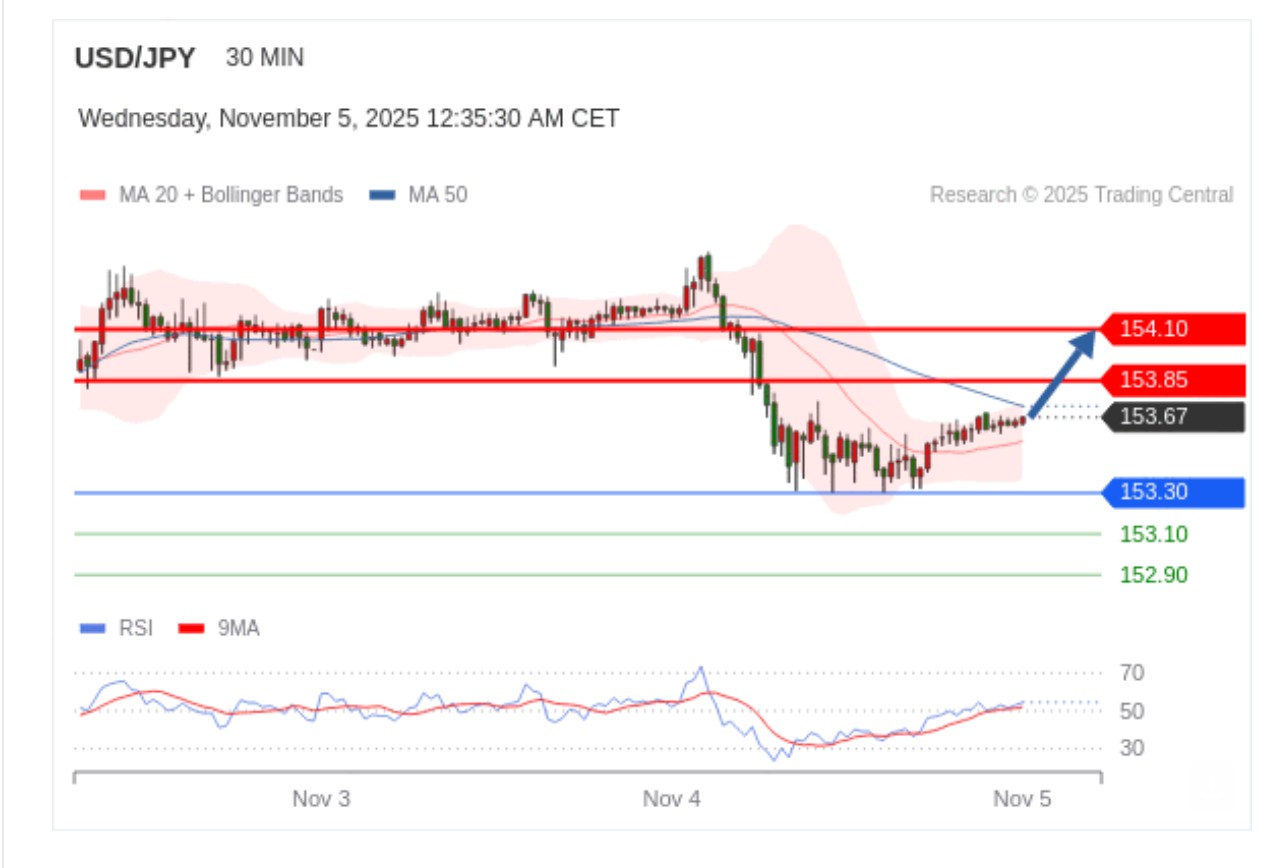Click the blue upward forecast arrow

pos(1062,373)
